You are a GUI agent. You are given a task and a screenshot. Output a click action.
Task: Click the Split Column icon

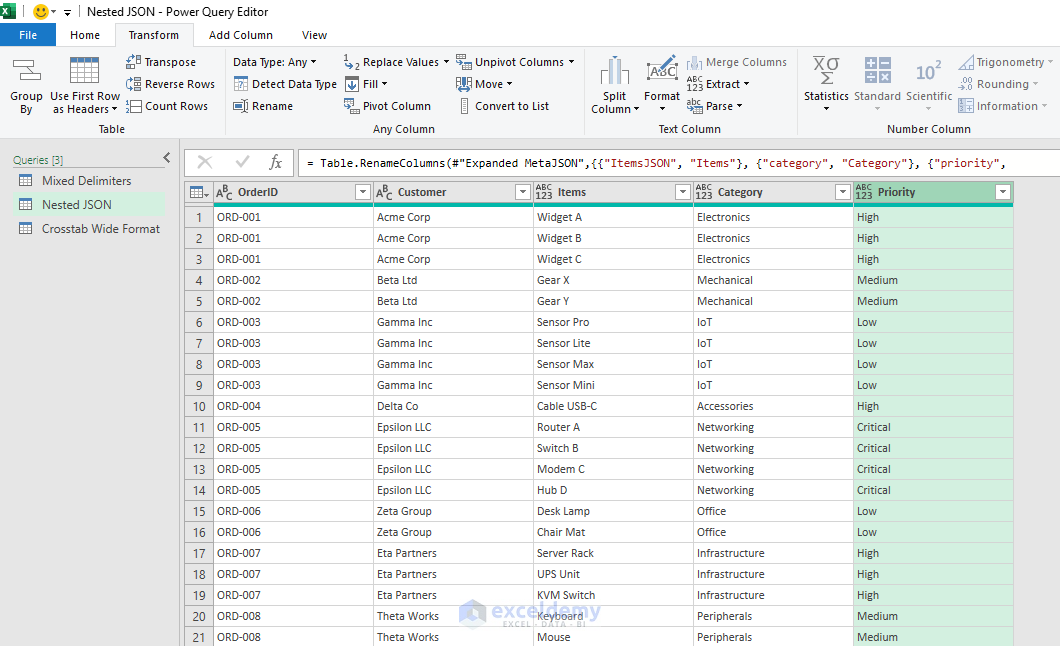(615, 70)
